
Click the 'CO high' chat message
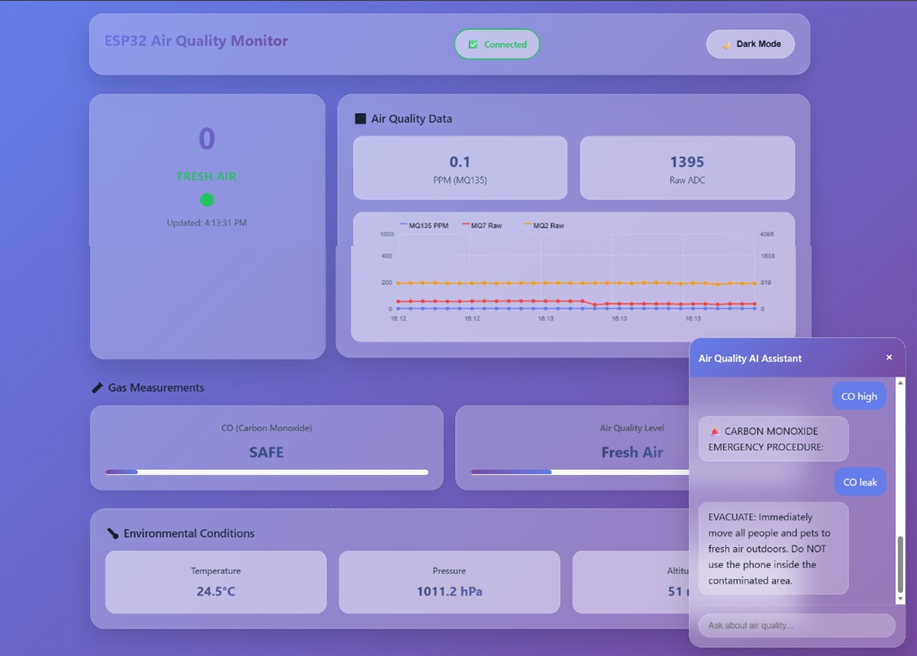pos(859,396)
